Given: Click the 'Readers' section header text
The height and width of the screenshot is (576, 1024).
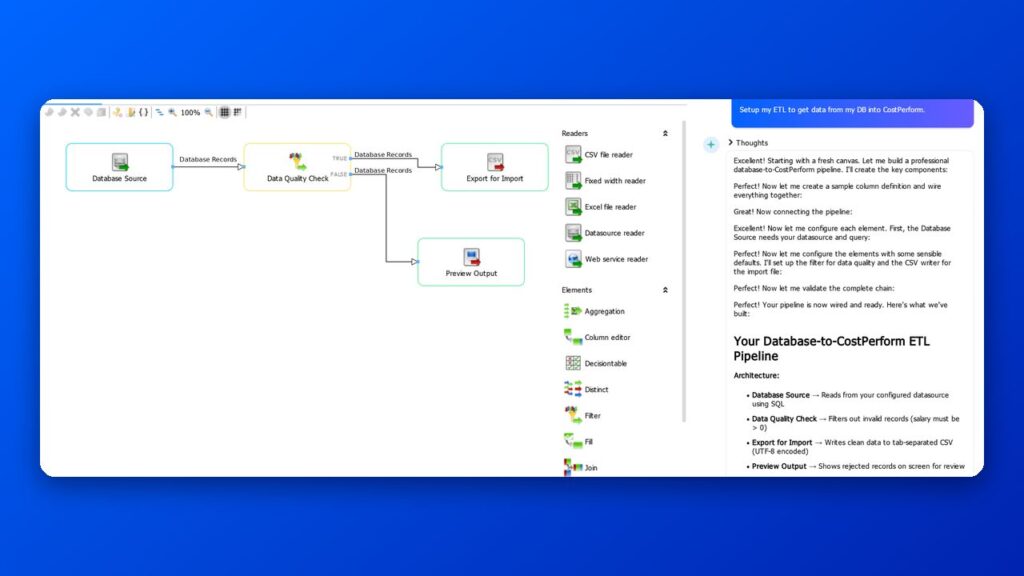Looking at the screenshot, I should click(575, 133).
